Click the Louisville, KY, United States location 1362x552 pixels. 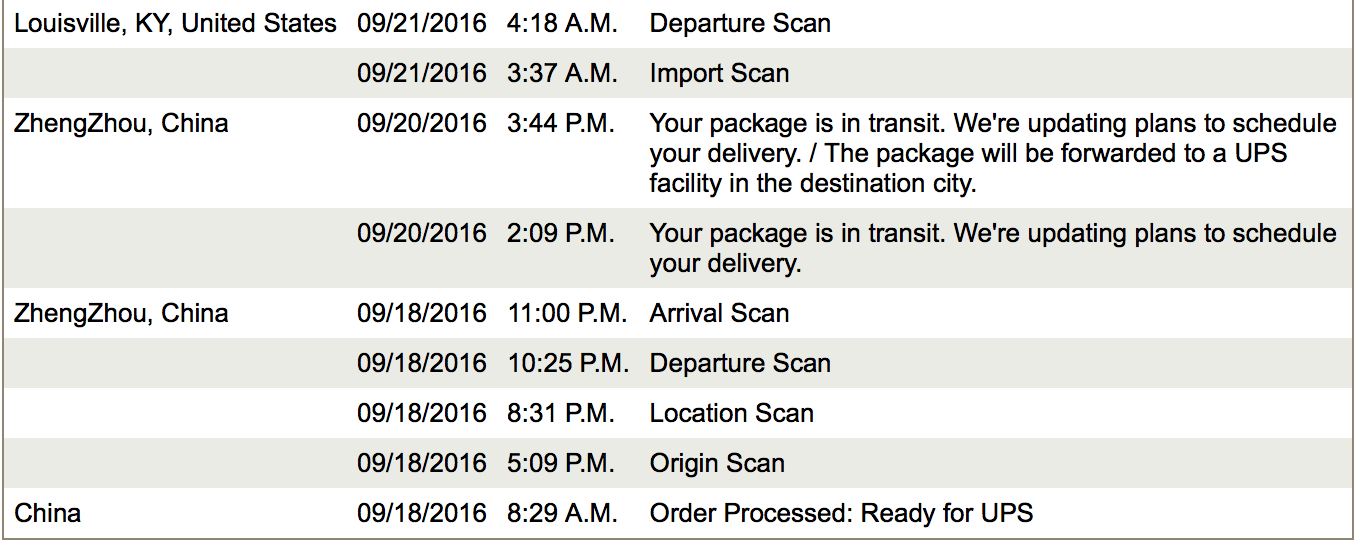(x=175, y=24)
